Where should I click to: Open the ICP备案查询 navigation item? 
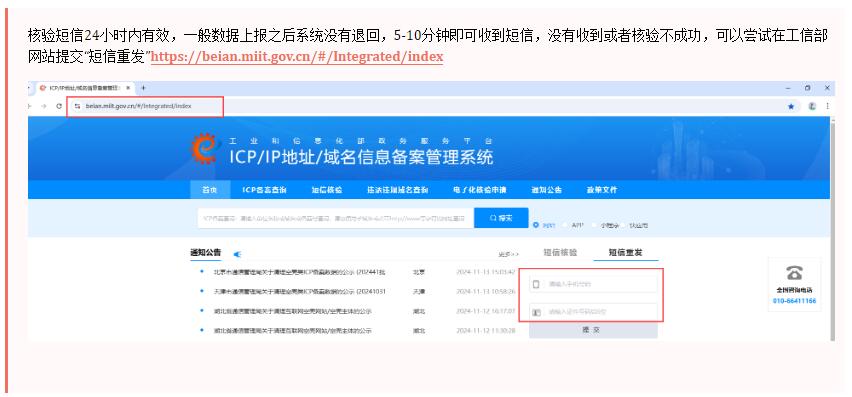click(264, 190)
